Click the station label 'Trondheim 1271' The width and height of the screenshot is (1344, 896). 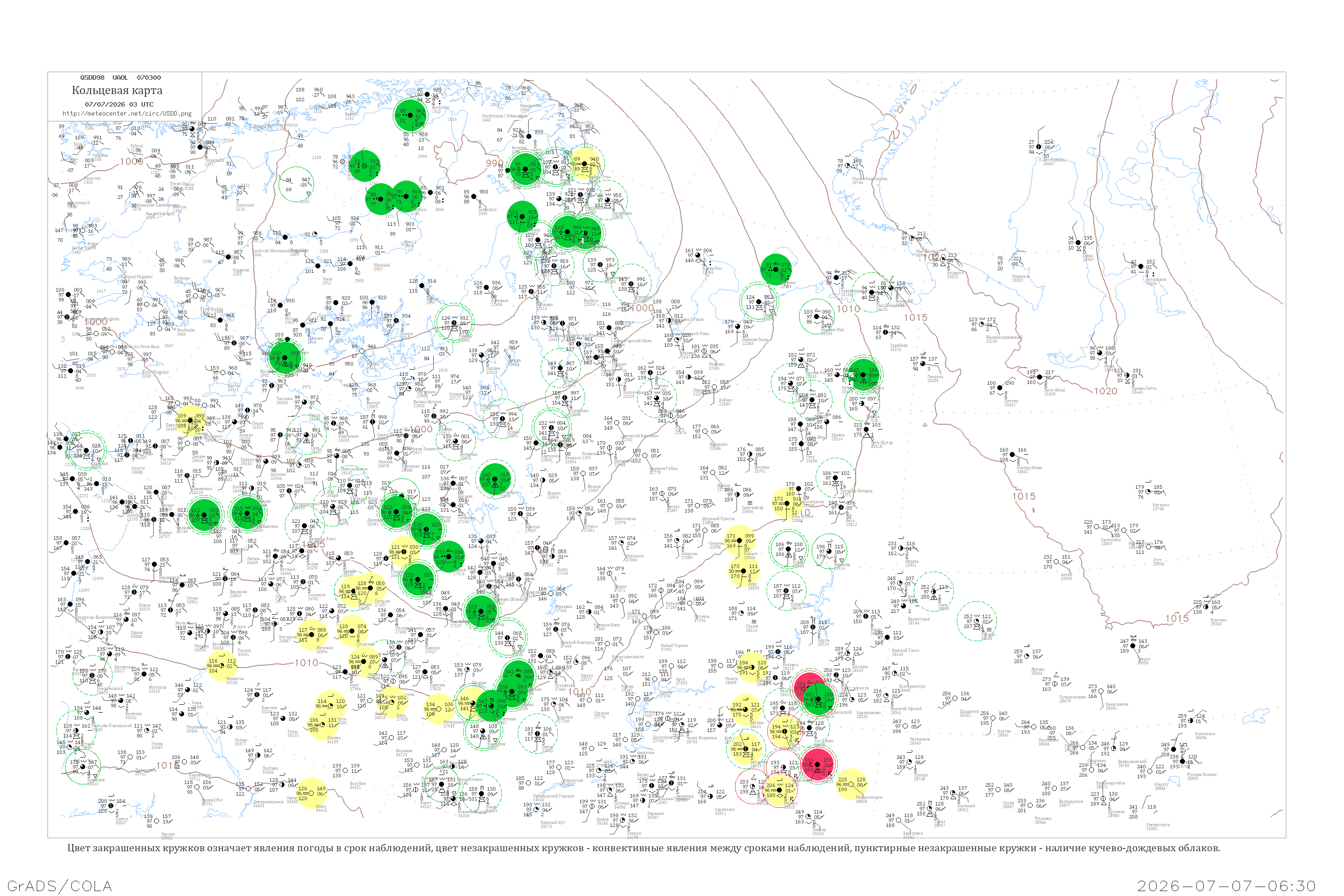[x=215, y=162]
